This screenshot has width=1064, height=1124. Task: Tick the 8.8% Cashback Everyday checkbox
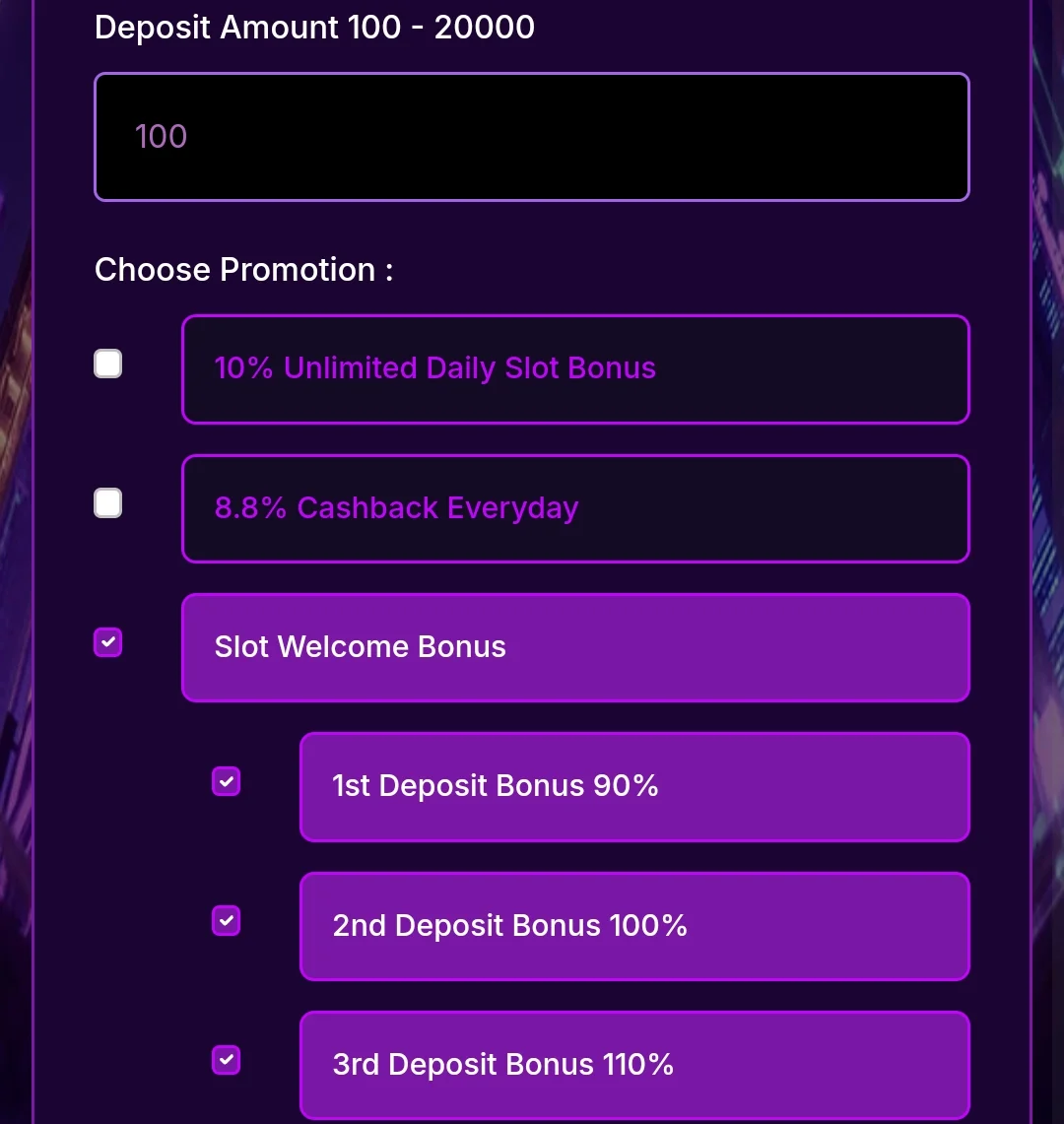[x=107, y=502]
